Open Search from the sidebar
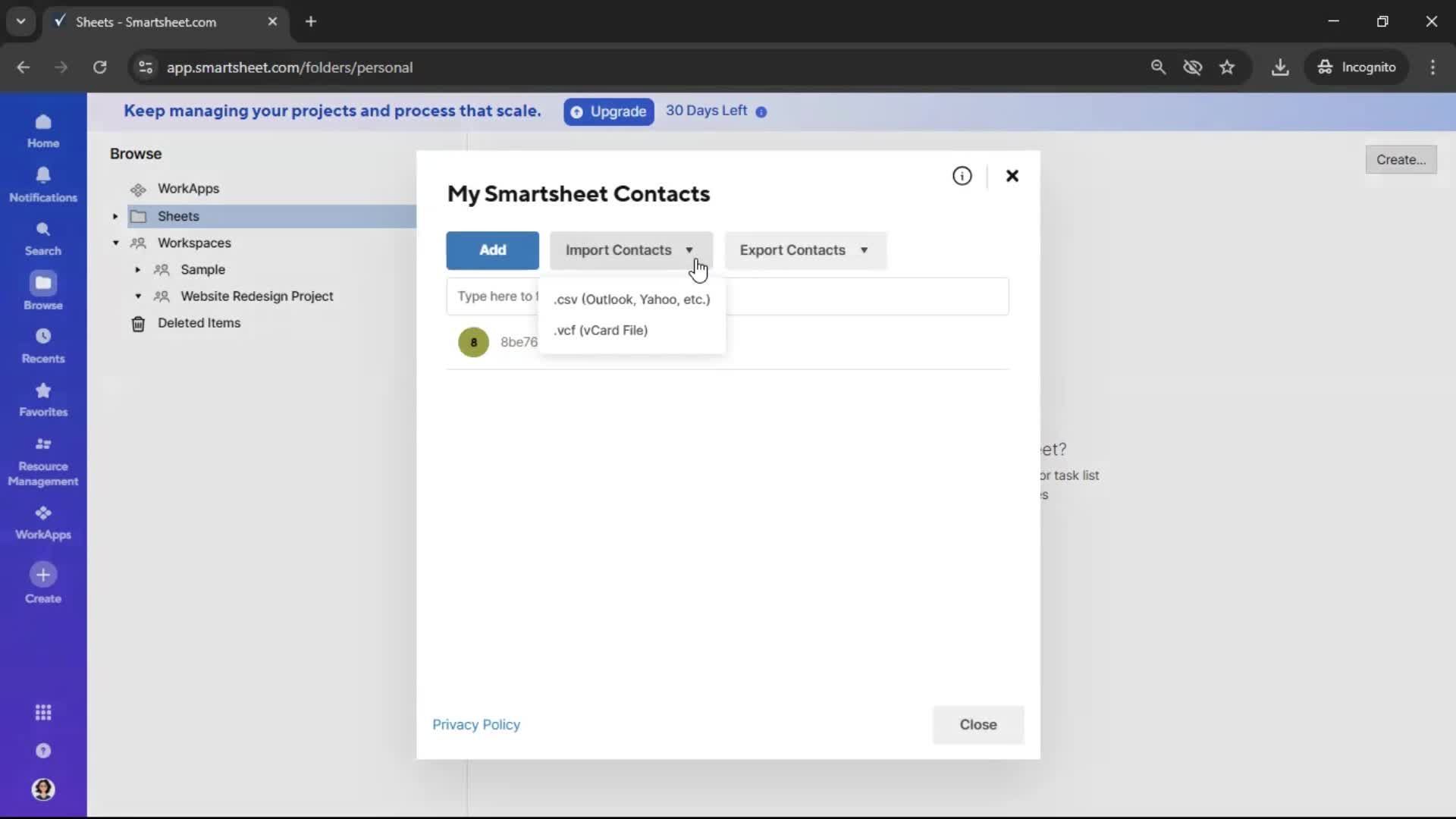 (x=43, y=237)
